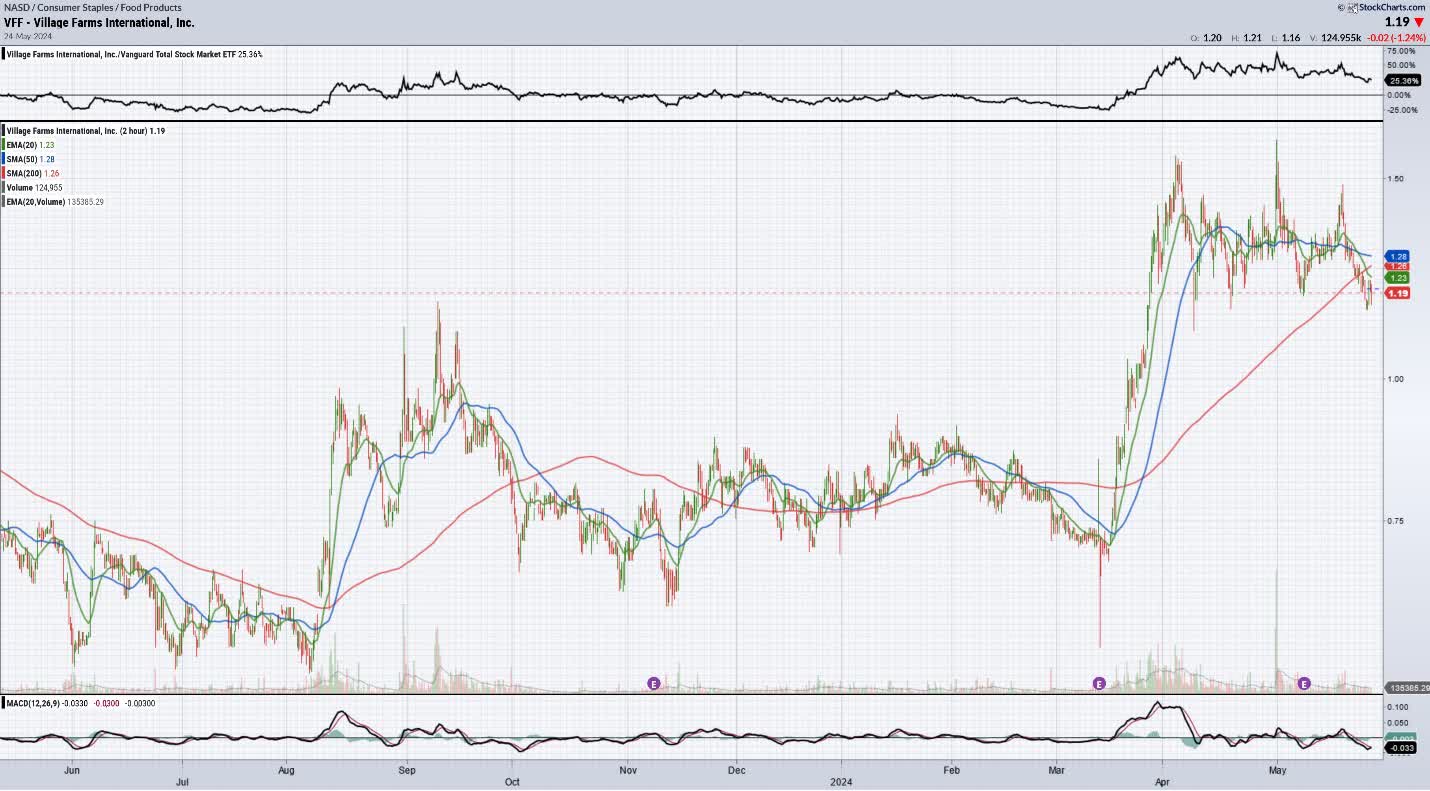Click the purple E earnings marker in November
Screen dimensions: 1430x791
(652, 683)
